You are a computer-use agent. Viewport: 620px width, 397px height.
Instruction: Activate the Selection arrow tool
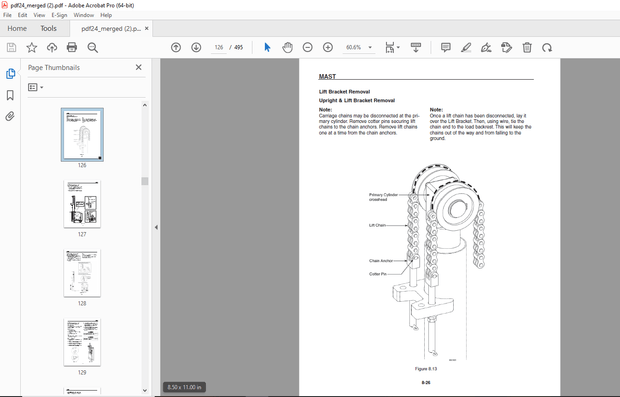click(267, 47)
